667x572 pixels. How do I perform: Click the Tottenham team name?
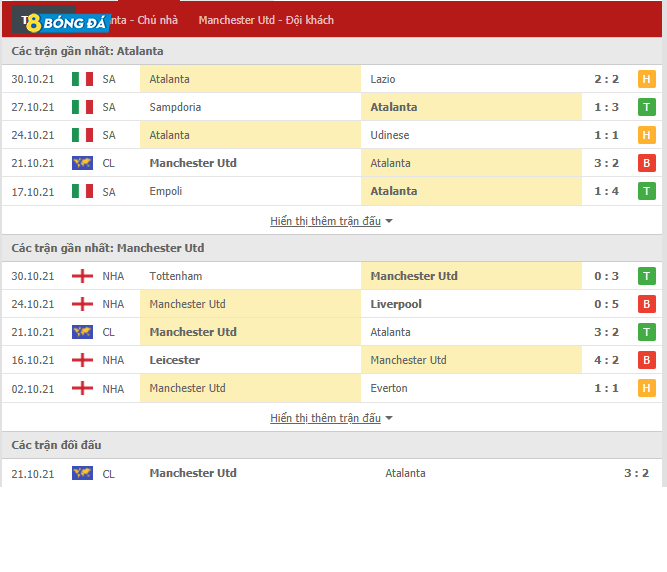click(175, 276)
